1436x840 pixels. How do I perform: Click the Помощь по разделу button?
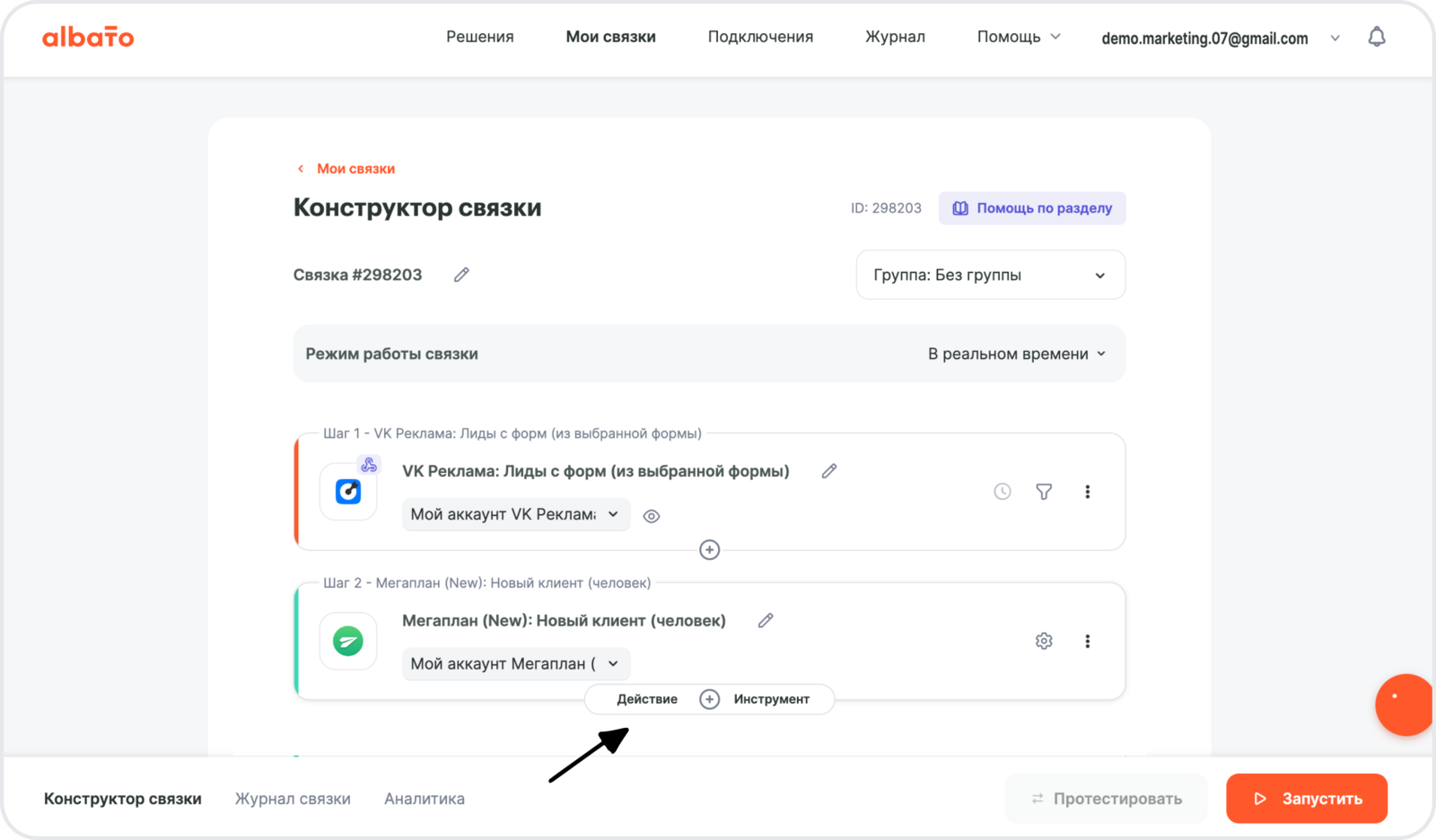(1032, 208)
